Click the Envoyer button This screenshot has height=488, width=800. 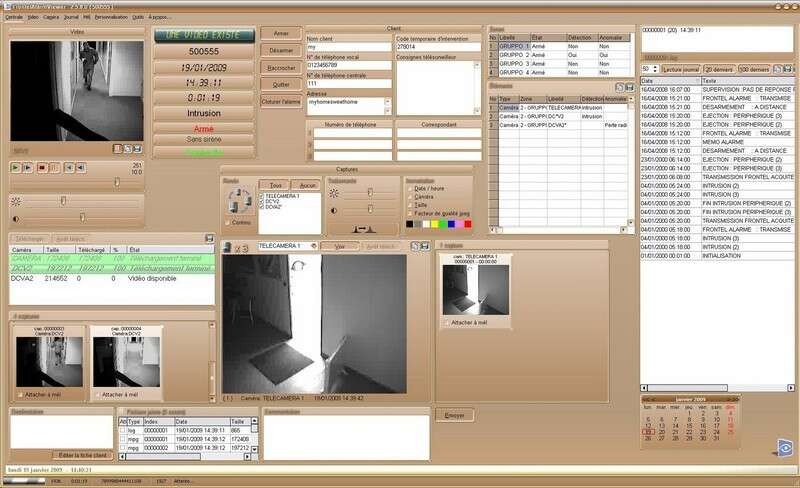(x=454, y=415)
